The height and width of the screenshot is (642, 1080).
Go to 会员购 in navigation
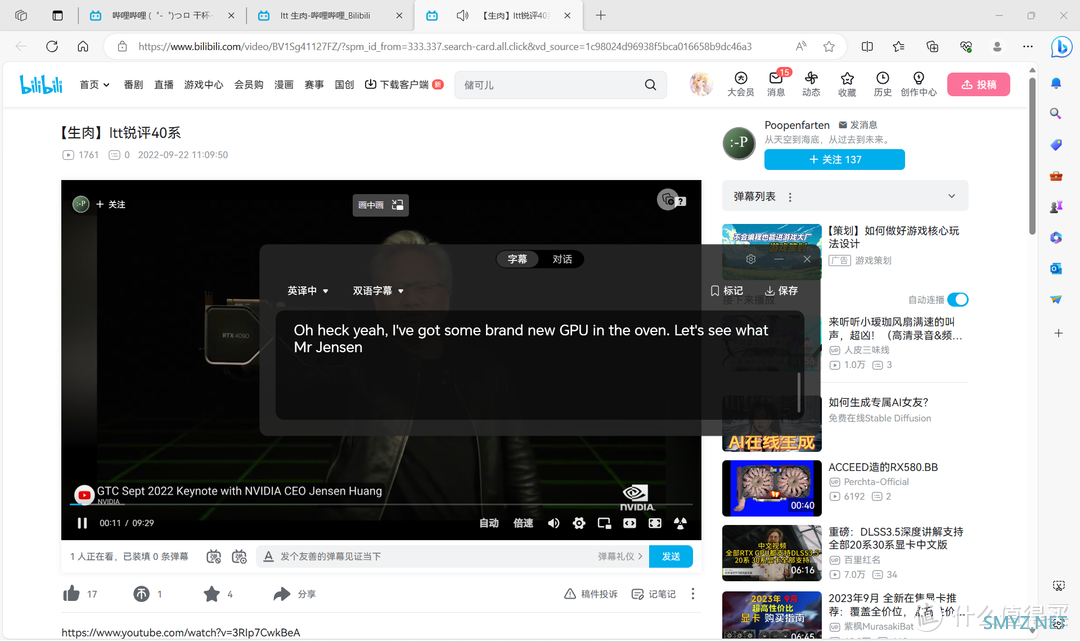tap(249, 85)
